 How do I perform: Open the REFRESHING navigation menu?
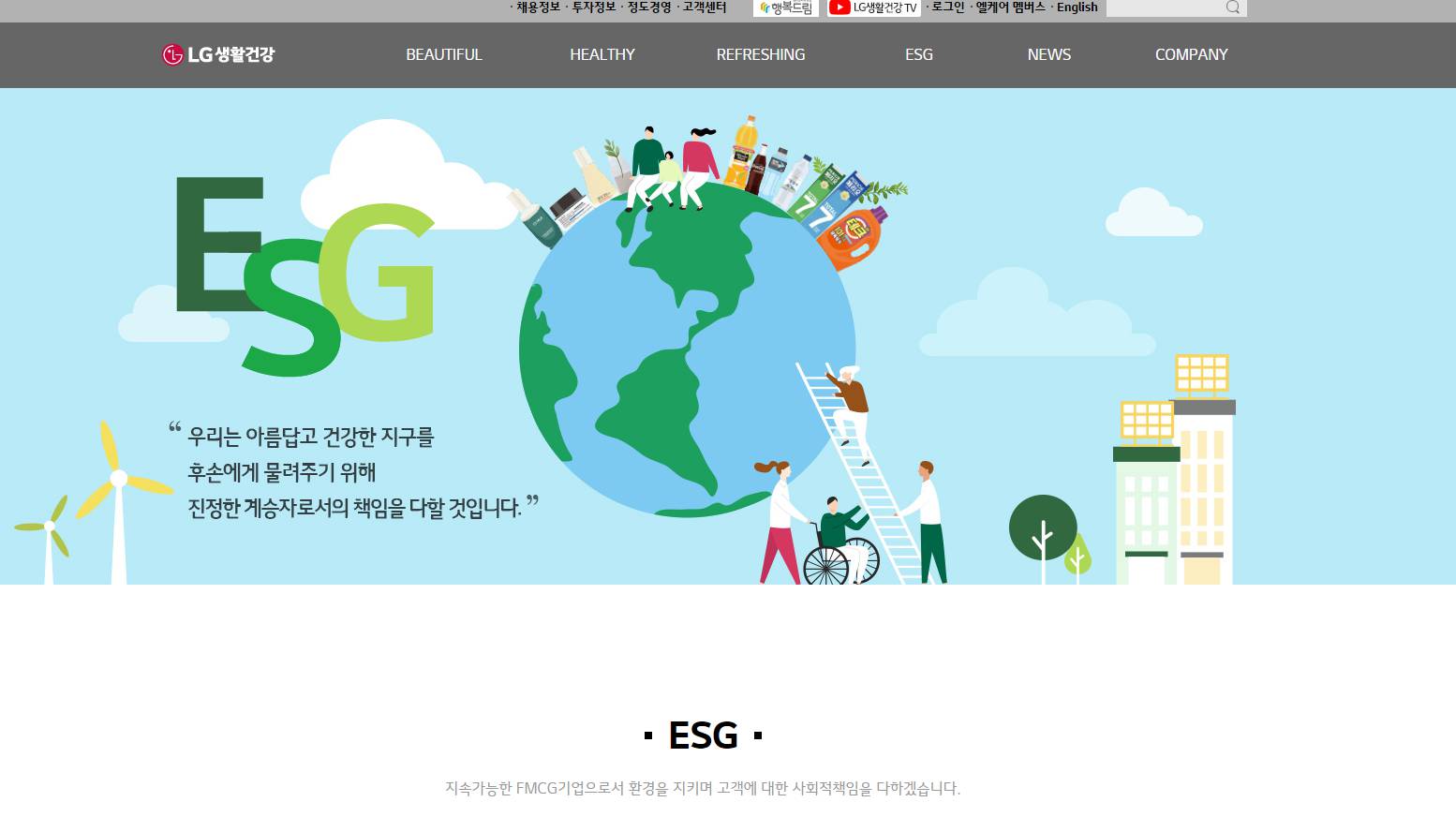coord(761,54)
